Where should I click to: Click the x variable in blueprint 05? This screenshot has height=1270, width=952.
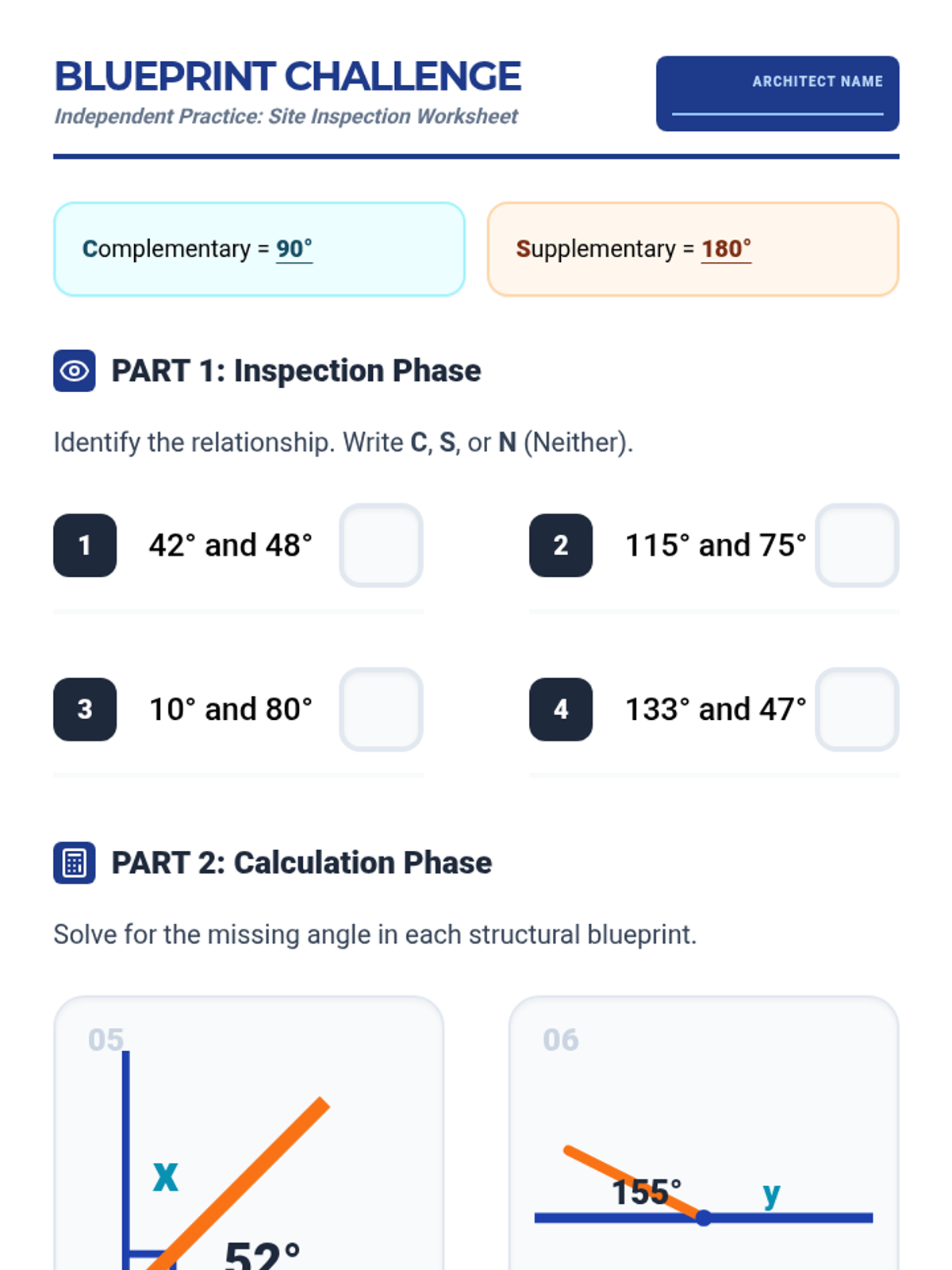[x=166, y=1176]
